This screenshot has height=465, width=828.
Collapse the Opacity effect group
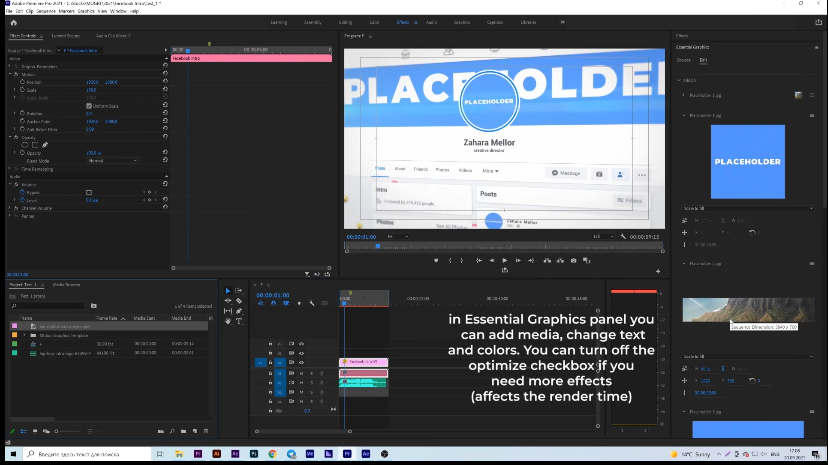(x=10, y=137)
